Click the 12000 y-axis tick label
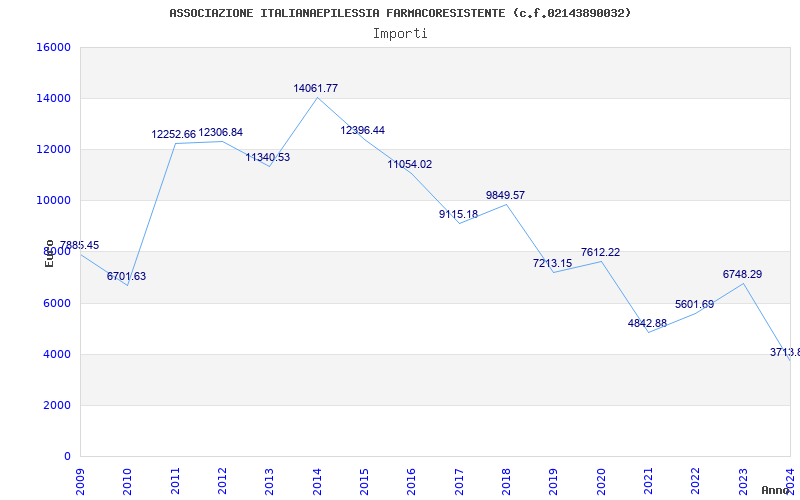This screenshot has height=500, width=800. tap(54, 149)
